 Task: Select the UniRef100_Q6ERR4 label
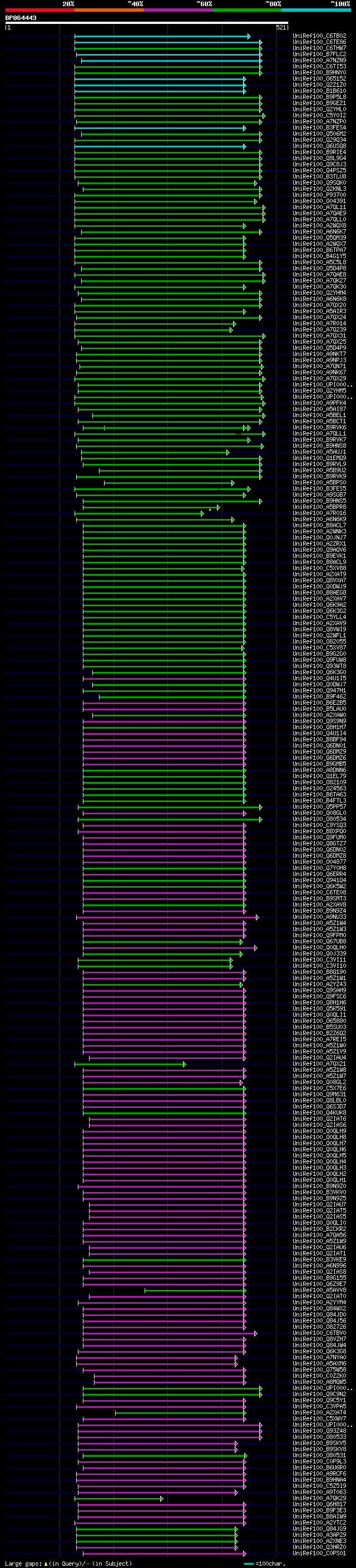click(x=319, y=874)
